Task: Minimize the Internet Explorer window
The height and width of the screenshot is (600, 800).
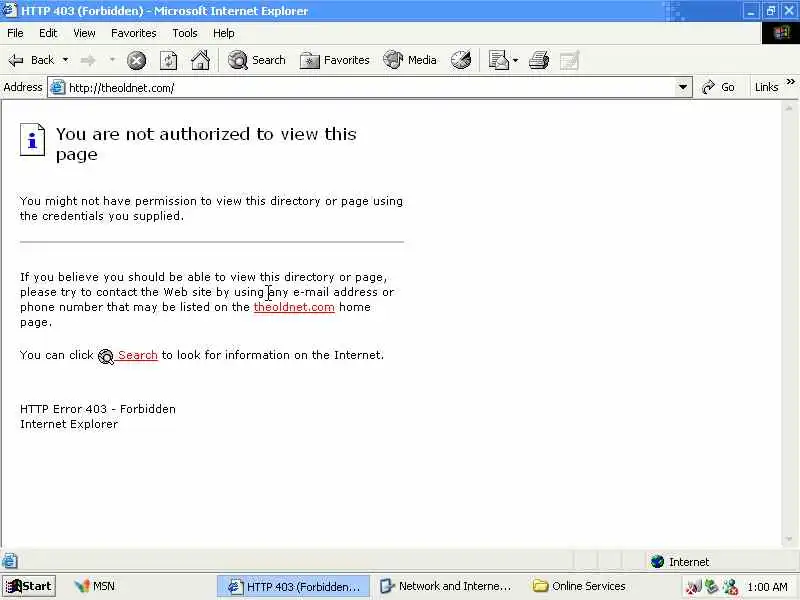Action: (751, 11)
